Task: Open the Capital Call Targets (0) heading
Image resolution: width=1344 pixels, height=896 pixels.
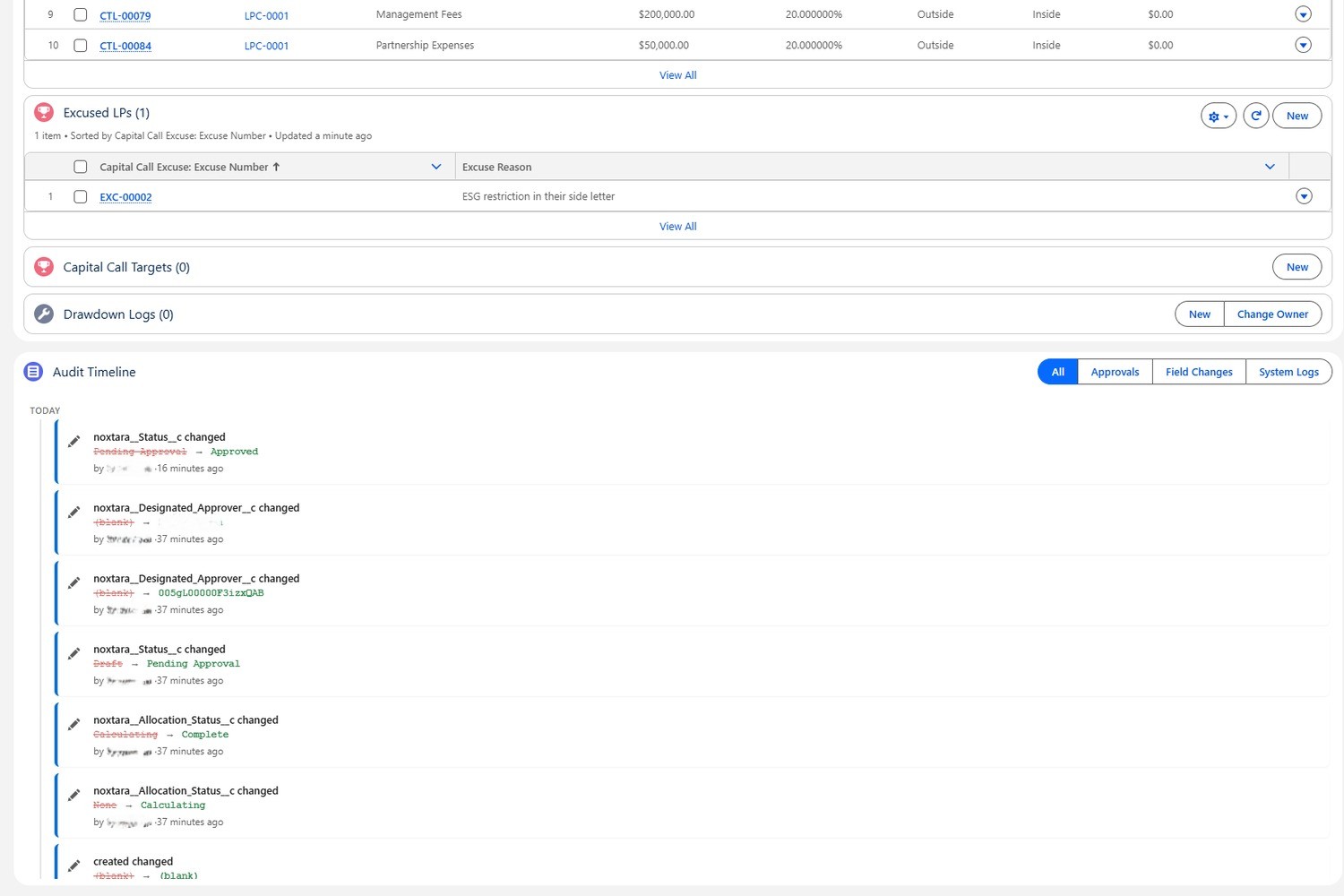Action: coord(126,267)
